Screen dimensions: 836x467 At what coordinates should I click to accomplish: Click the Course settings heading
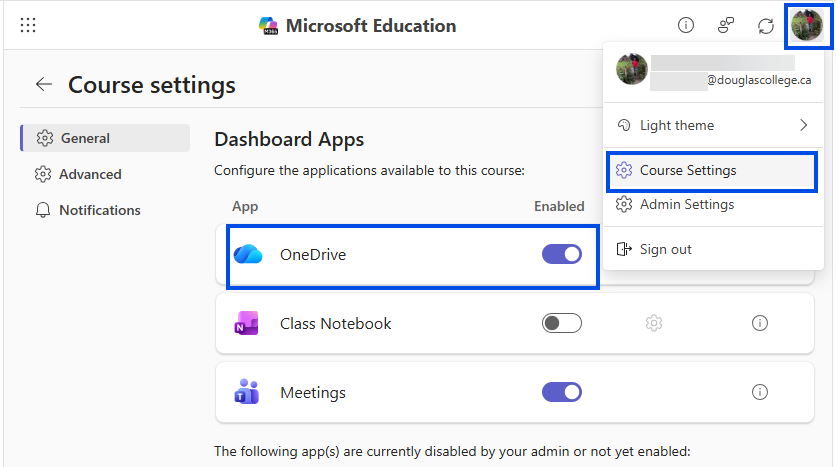(152, 85)
